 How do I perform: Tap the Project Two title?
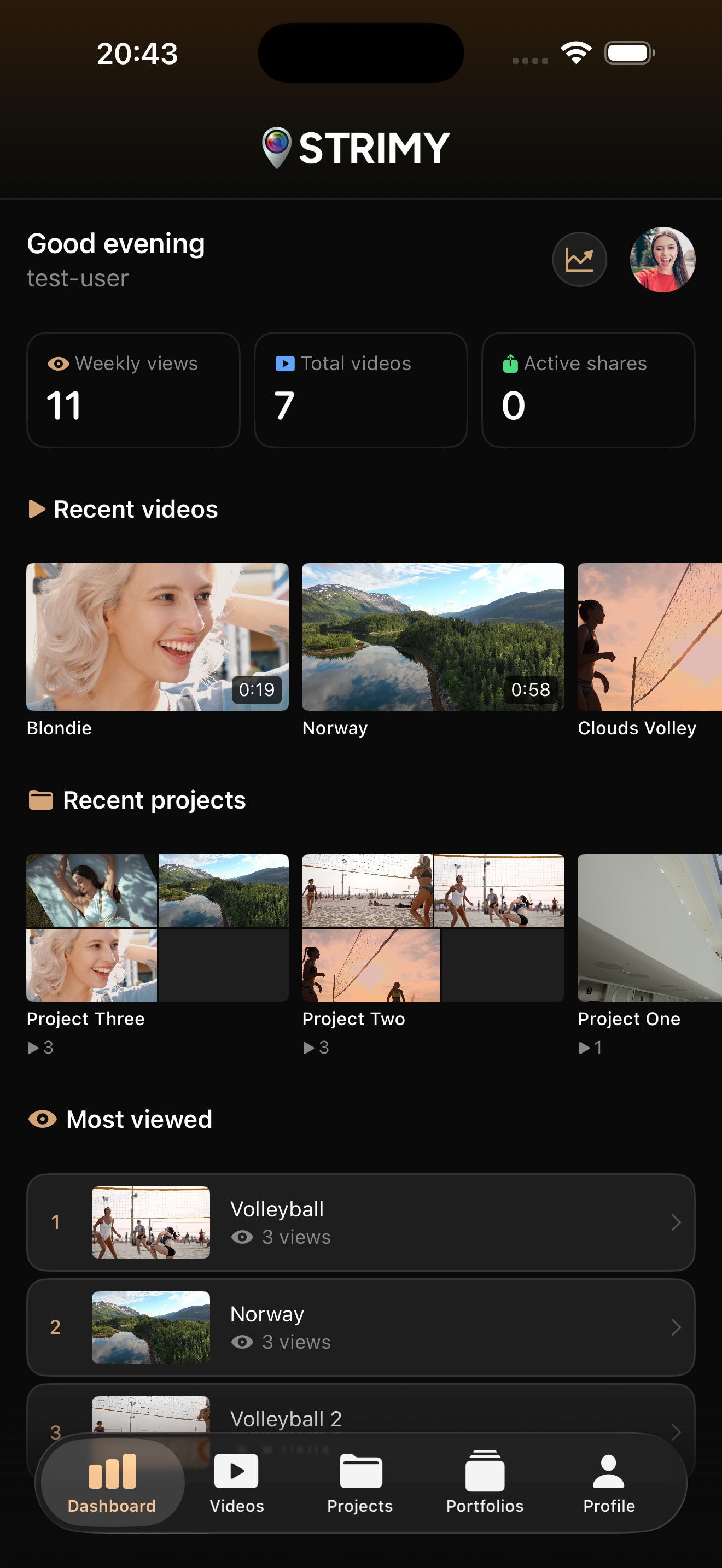354,1019
